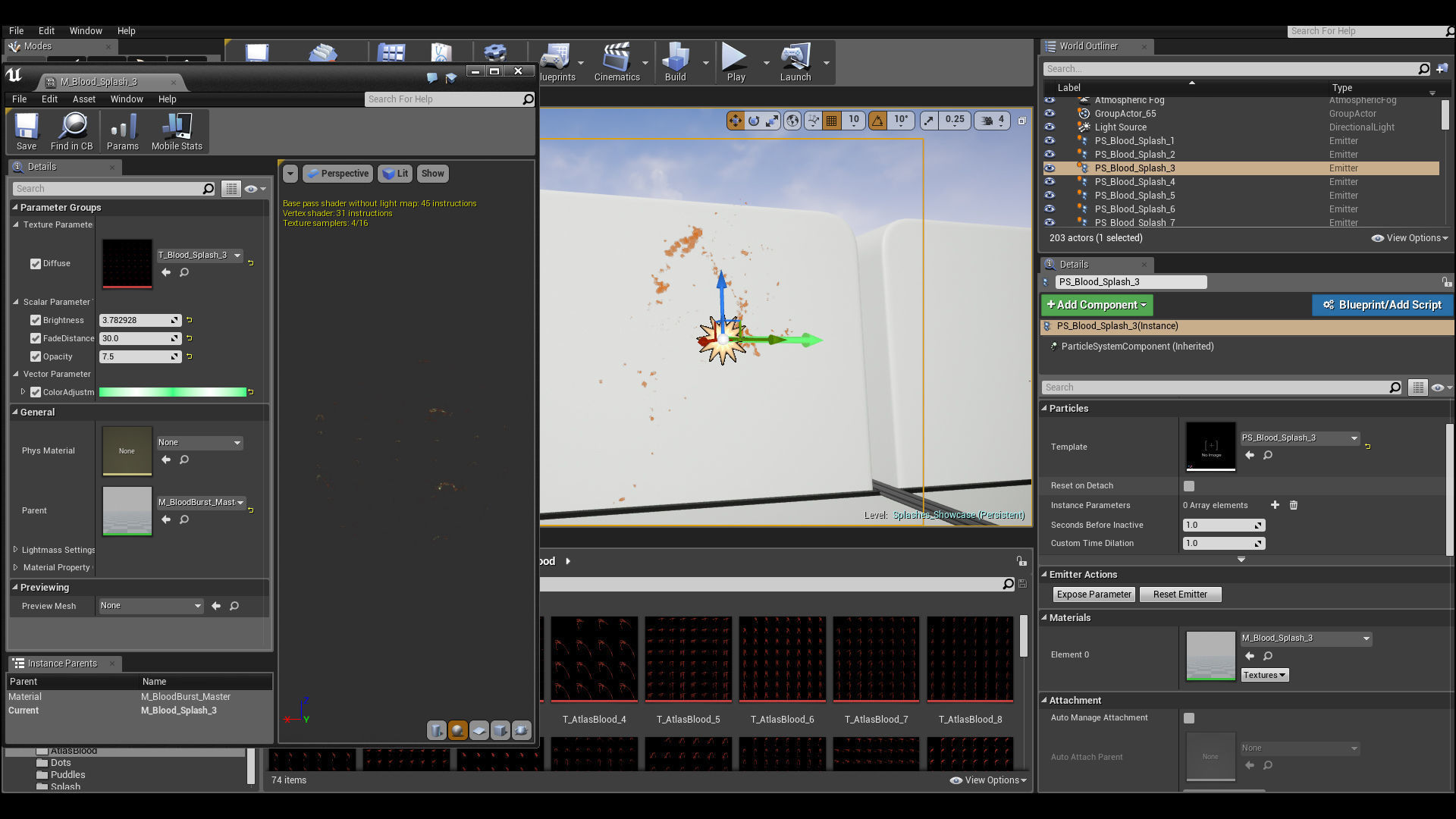Open the Asset menu
Screen dimensions: 1456x819
coord(83,99)
